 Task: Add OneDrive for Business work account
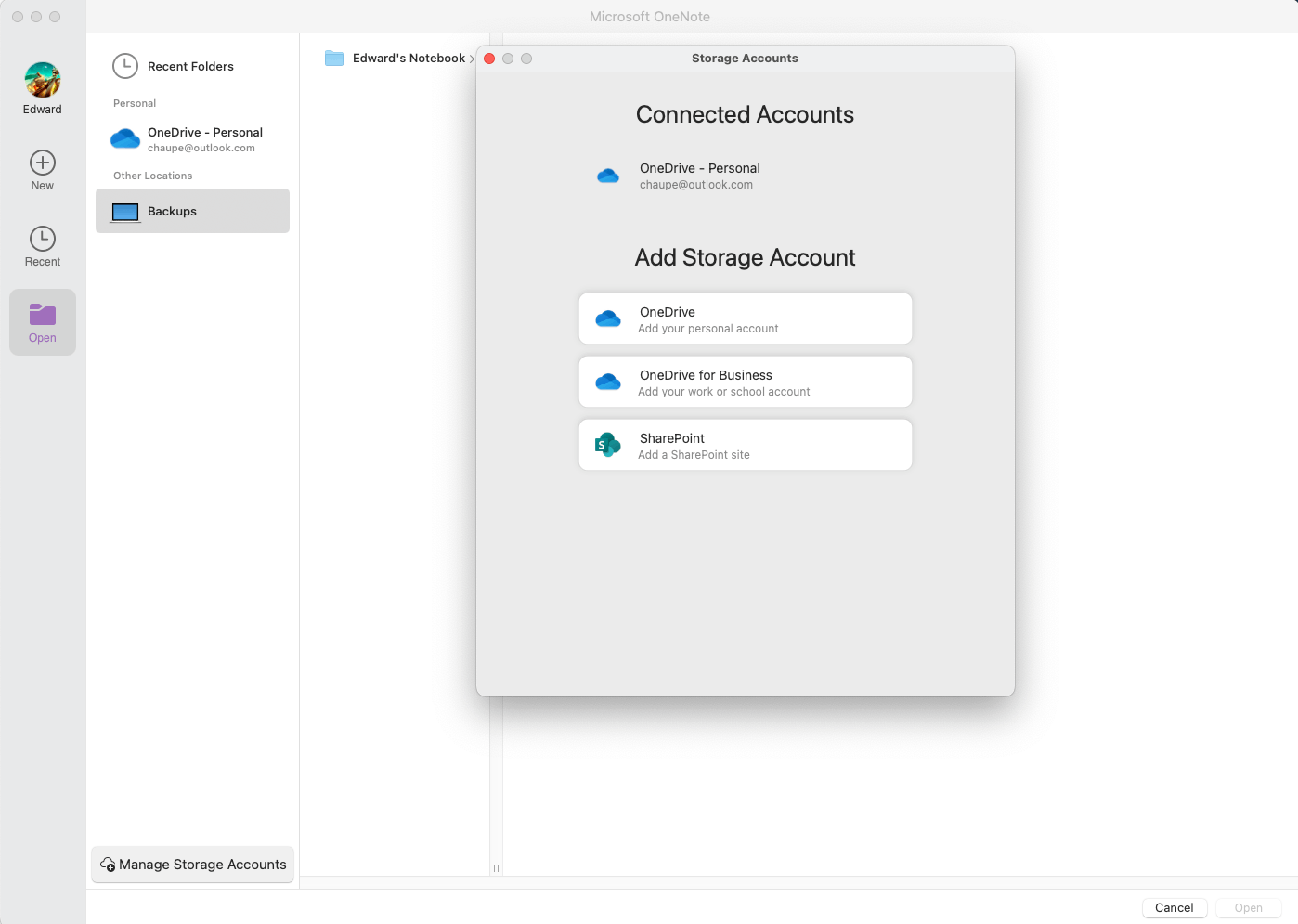[x=746, y=382]
